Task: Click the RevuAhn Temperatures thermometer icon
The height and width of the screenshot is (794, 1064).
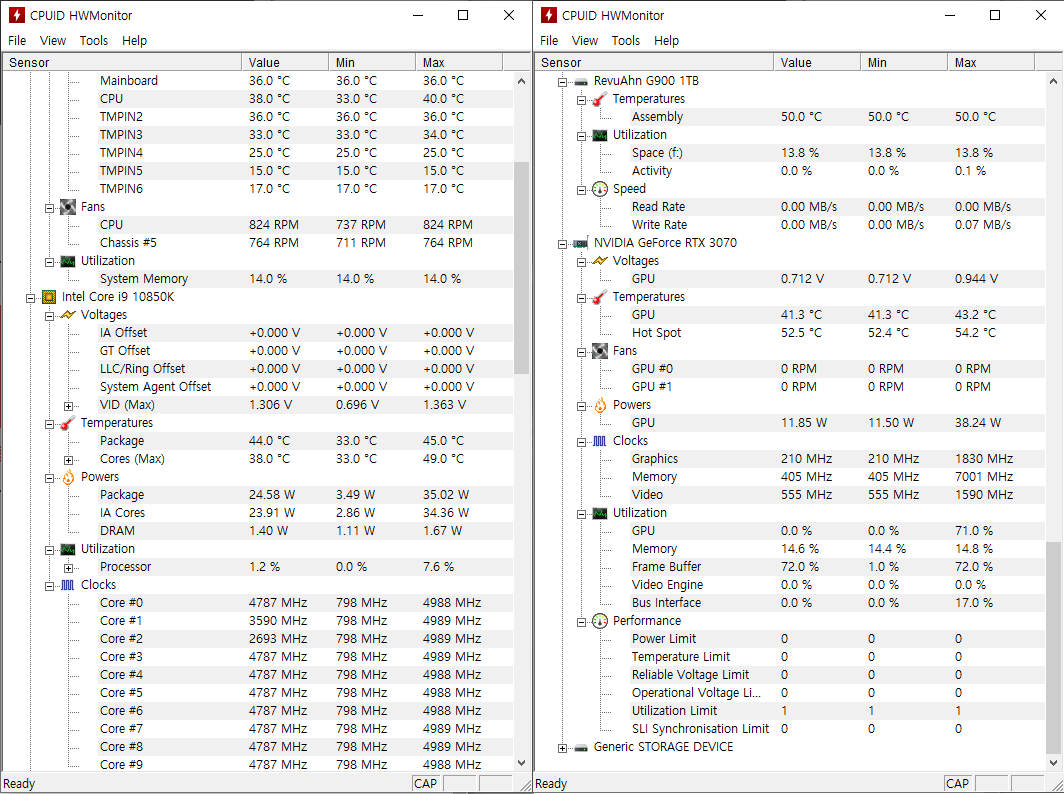Action: [600, 99]
